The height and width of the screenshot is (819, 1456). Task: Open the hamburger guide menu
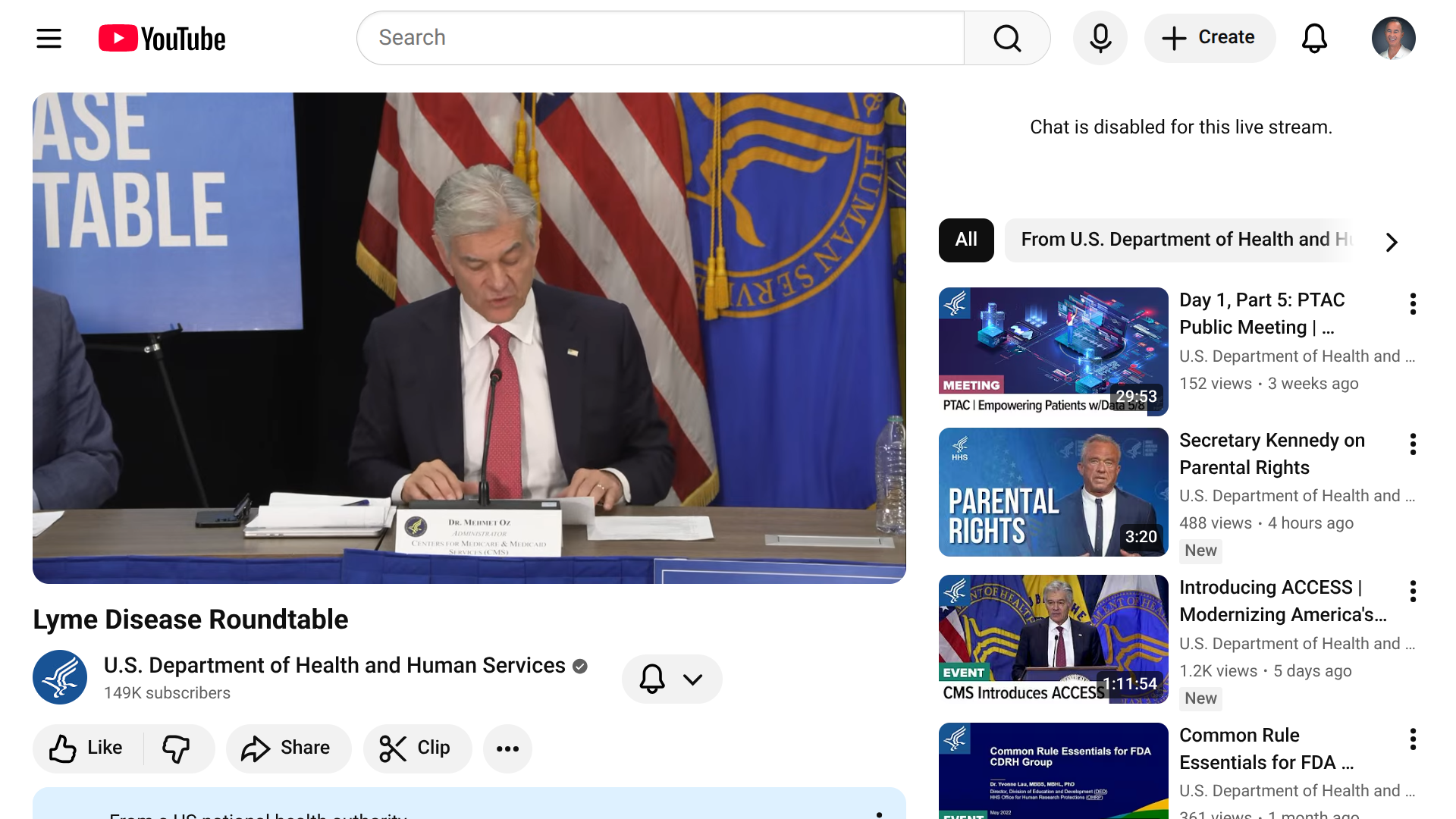pos(49,38)
